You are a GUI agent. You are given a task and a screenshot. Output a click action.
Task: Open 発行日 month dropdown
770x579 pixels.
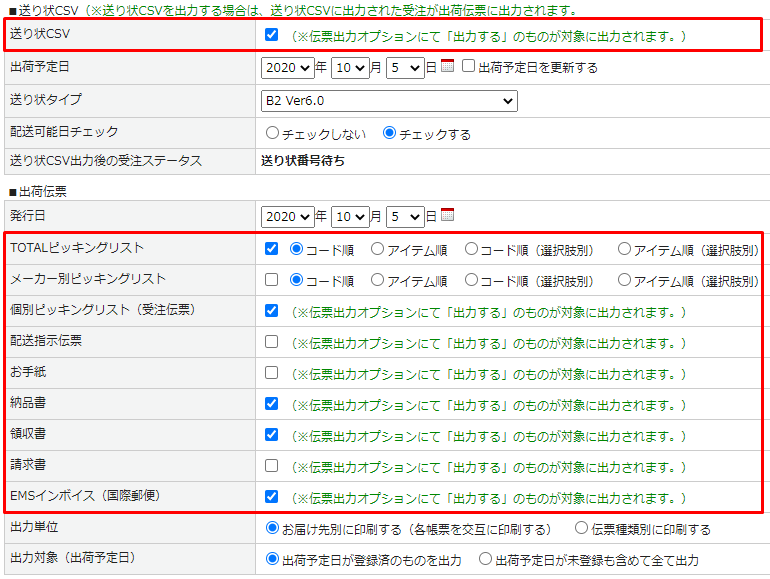click(350, 216)
